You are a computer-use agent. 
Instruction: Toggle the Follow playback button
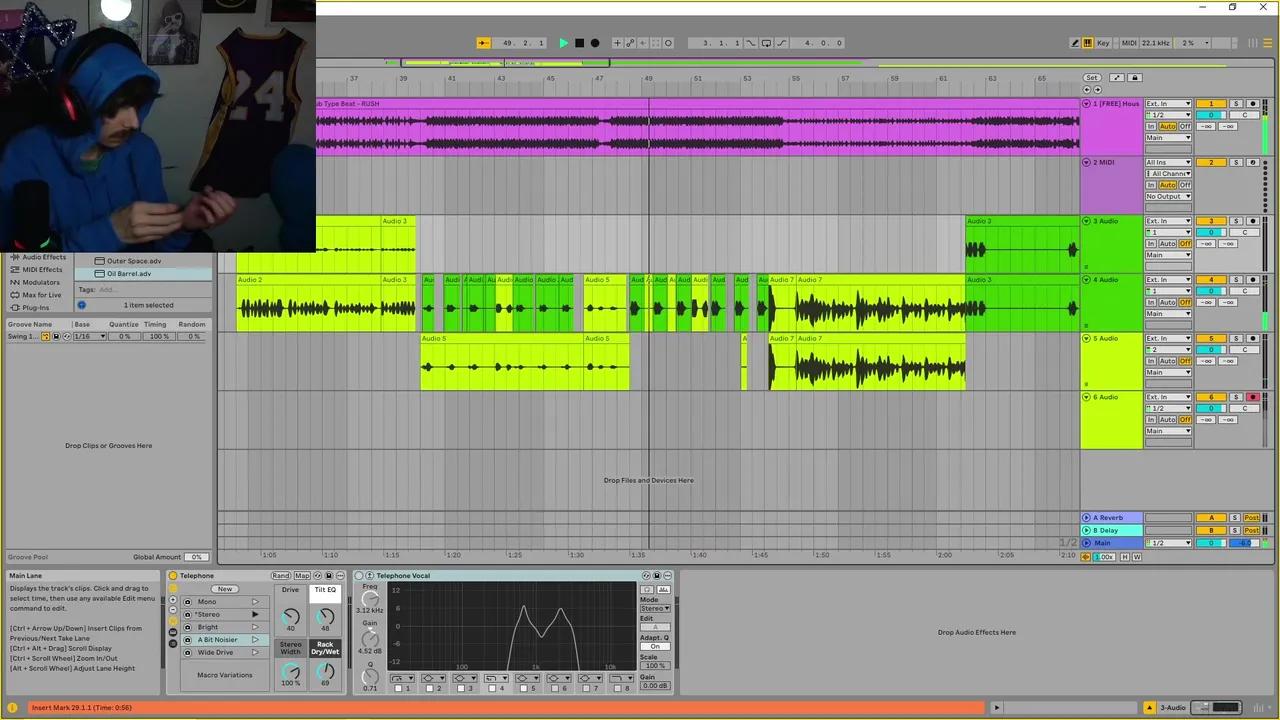point(483,43)
